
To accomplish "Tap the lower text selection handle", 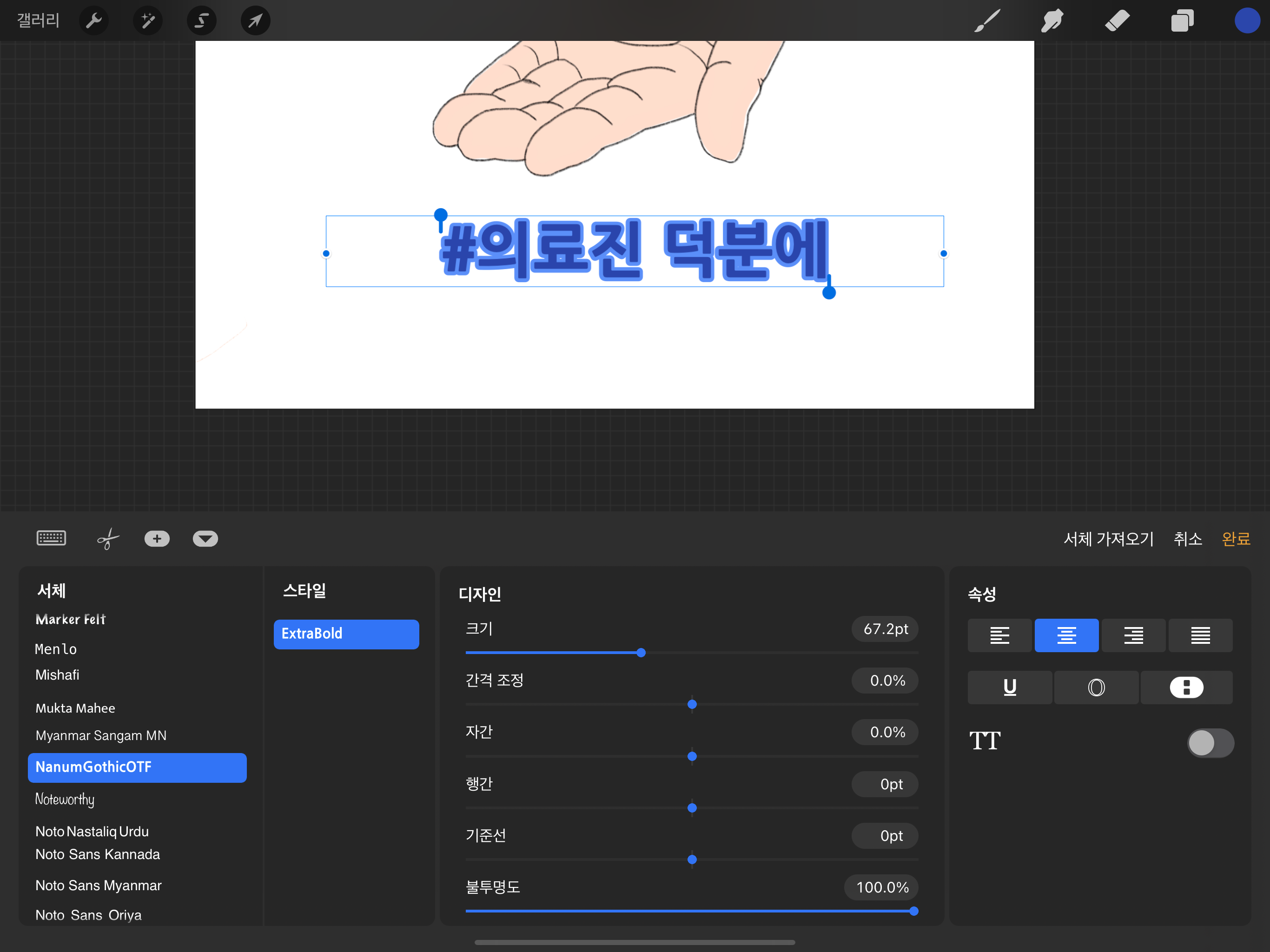I will tap(829, 292).
